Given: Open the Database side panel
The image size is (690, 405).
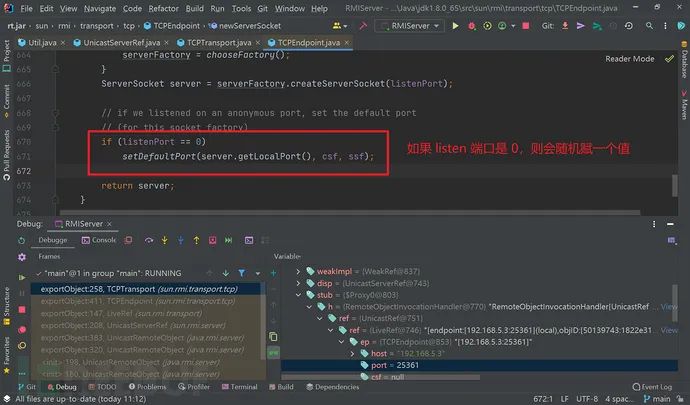Looking at the screenshot, I should point(684,59).
